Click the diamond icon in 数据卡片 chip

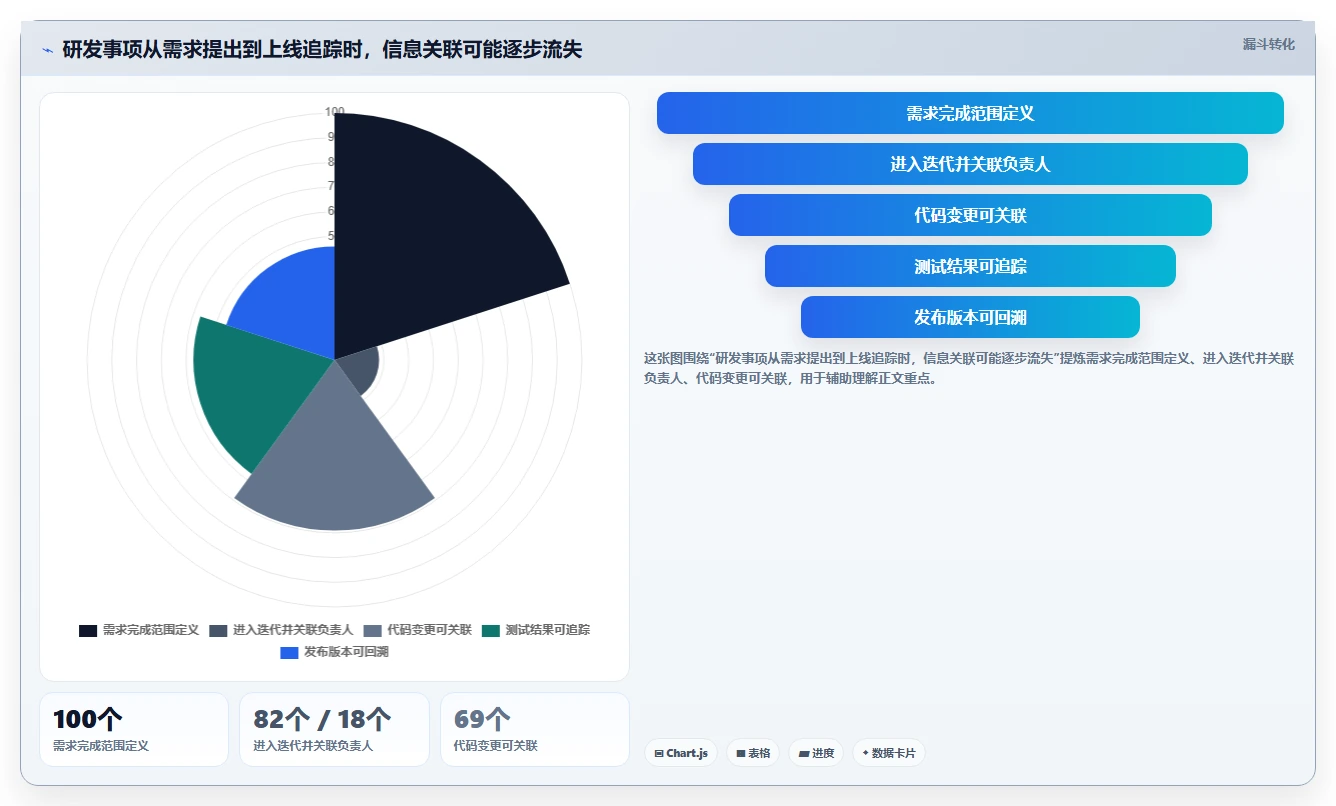click(x=865, y=753)
